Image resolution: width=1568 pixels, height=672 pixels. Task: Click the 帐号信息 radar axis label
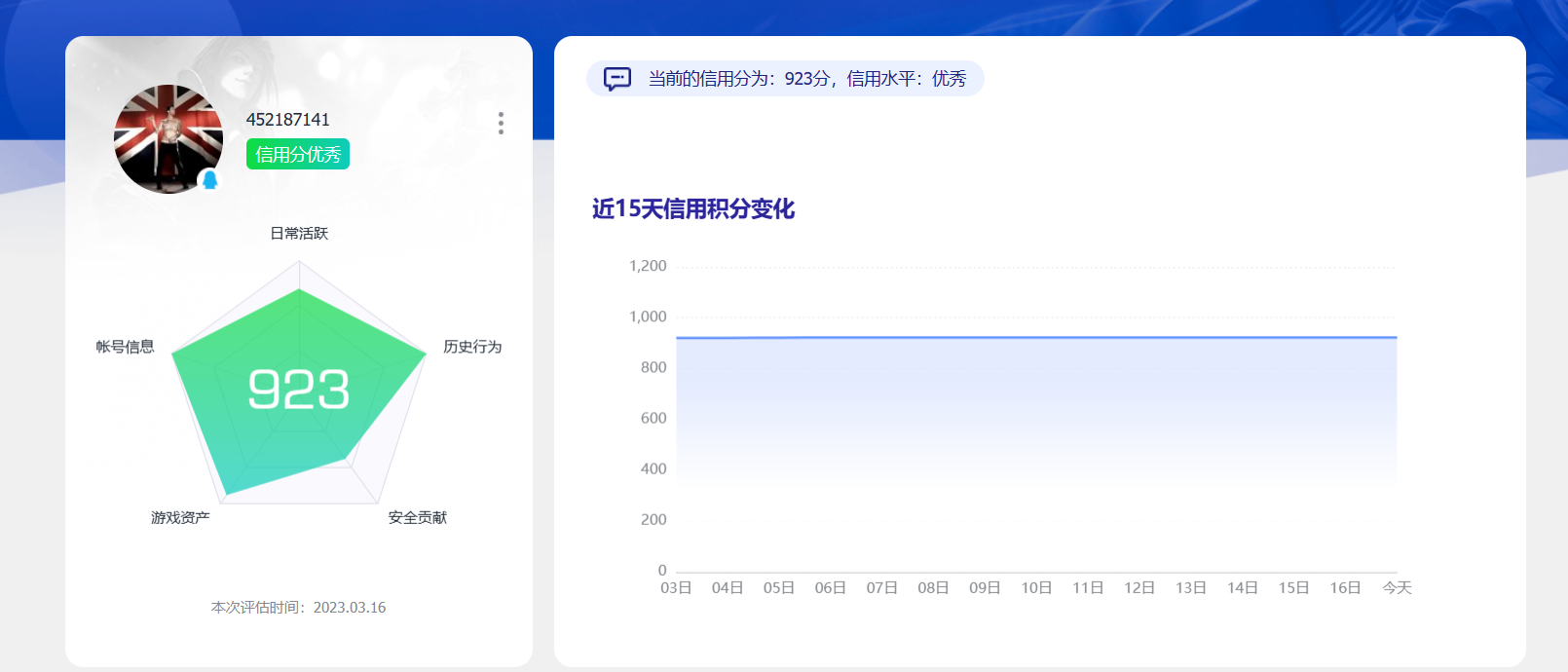[x=125, y=347]
